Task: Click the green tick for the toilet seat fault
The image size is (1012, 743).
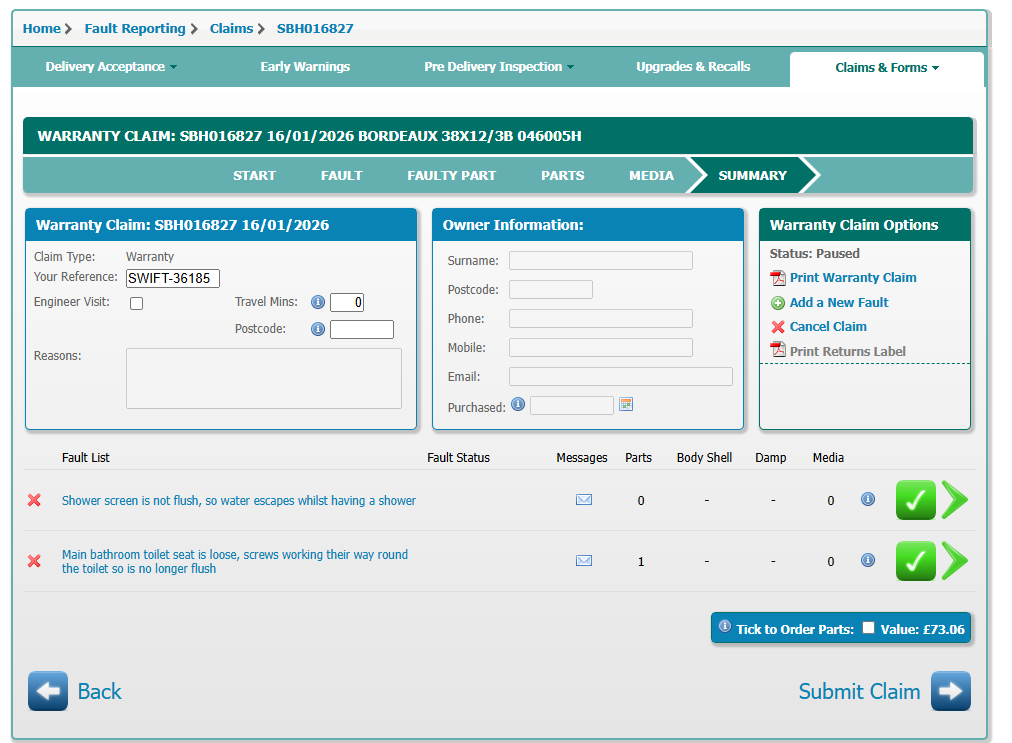Action: point(916,560)
